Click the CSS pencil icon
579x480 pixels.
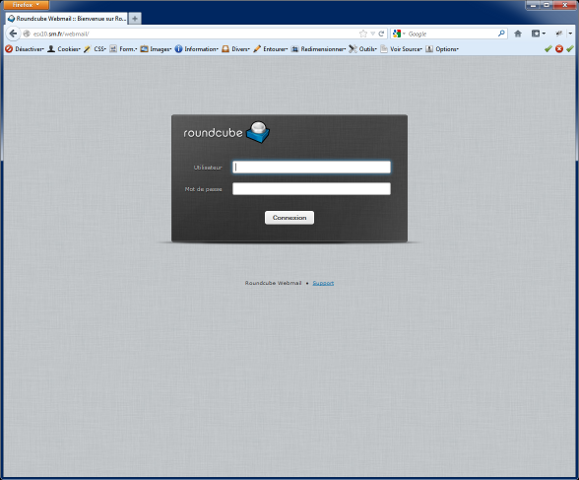[87, 49]
